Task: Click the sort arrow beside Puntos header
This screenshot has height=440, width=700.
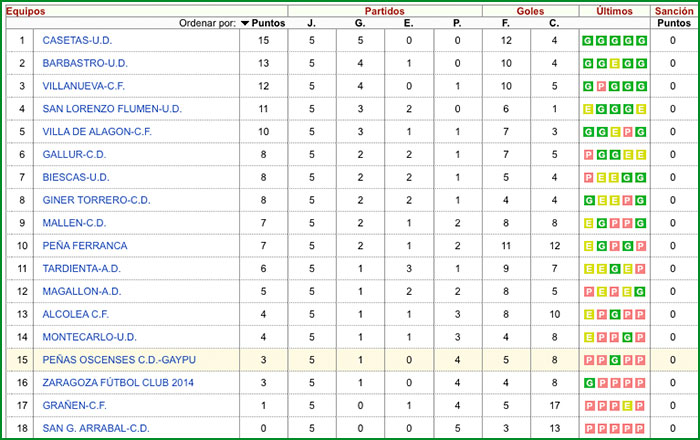Action: point(245,23)
